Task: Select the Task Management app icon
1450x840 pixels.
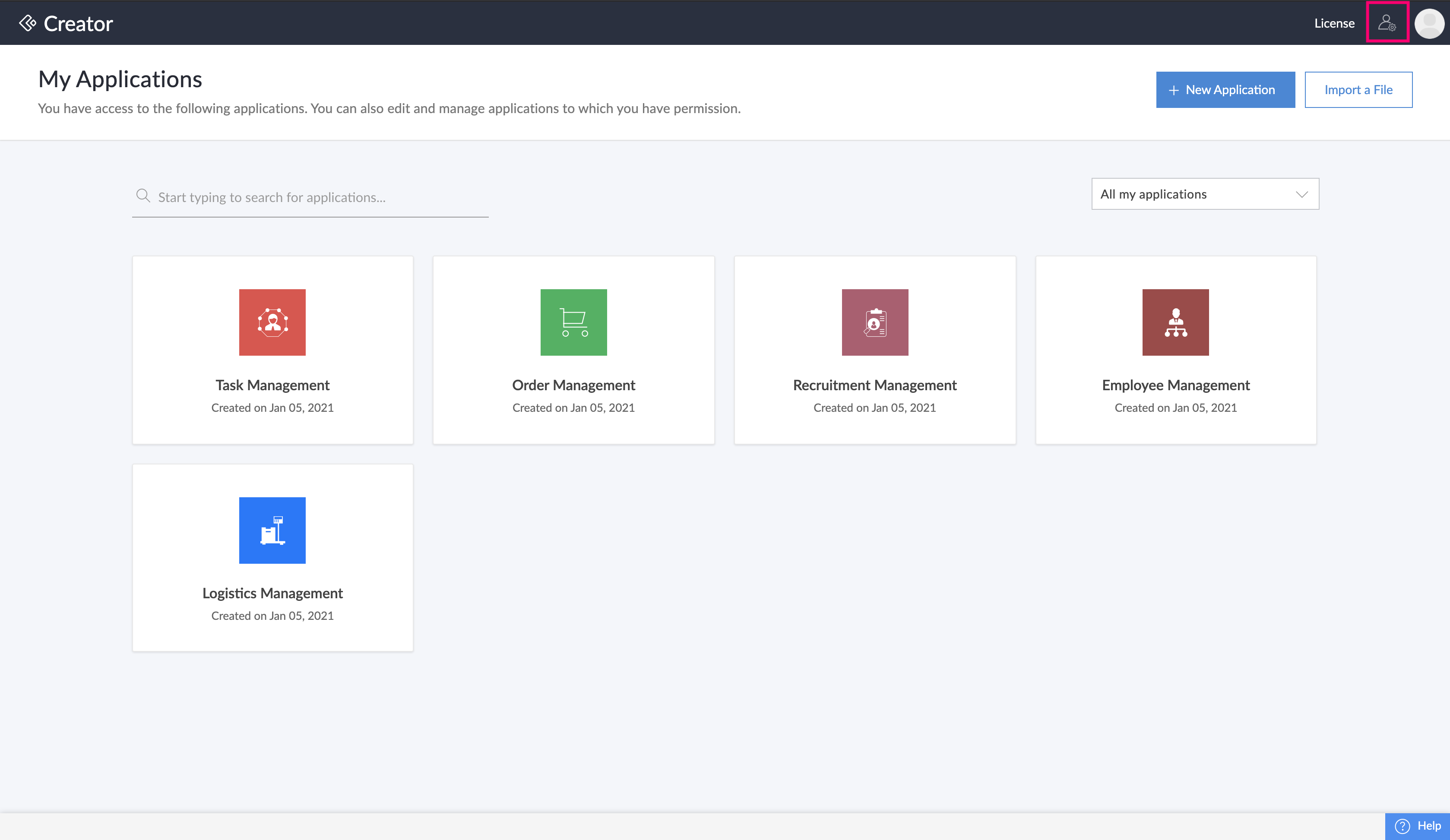Action: [272, 322]
